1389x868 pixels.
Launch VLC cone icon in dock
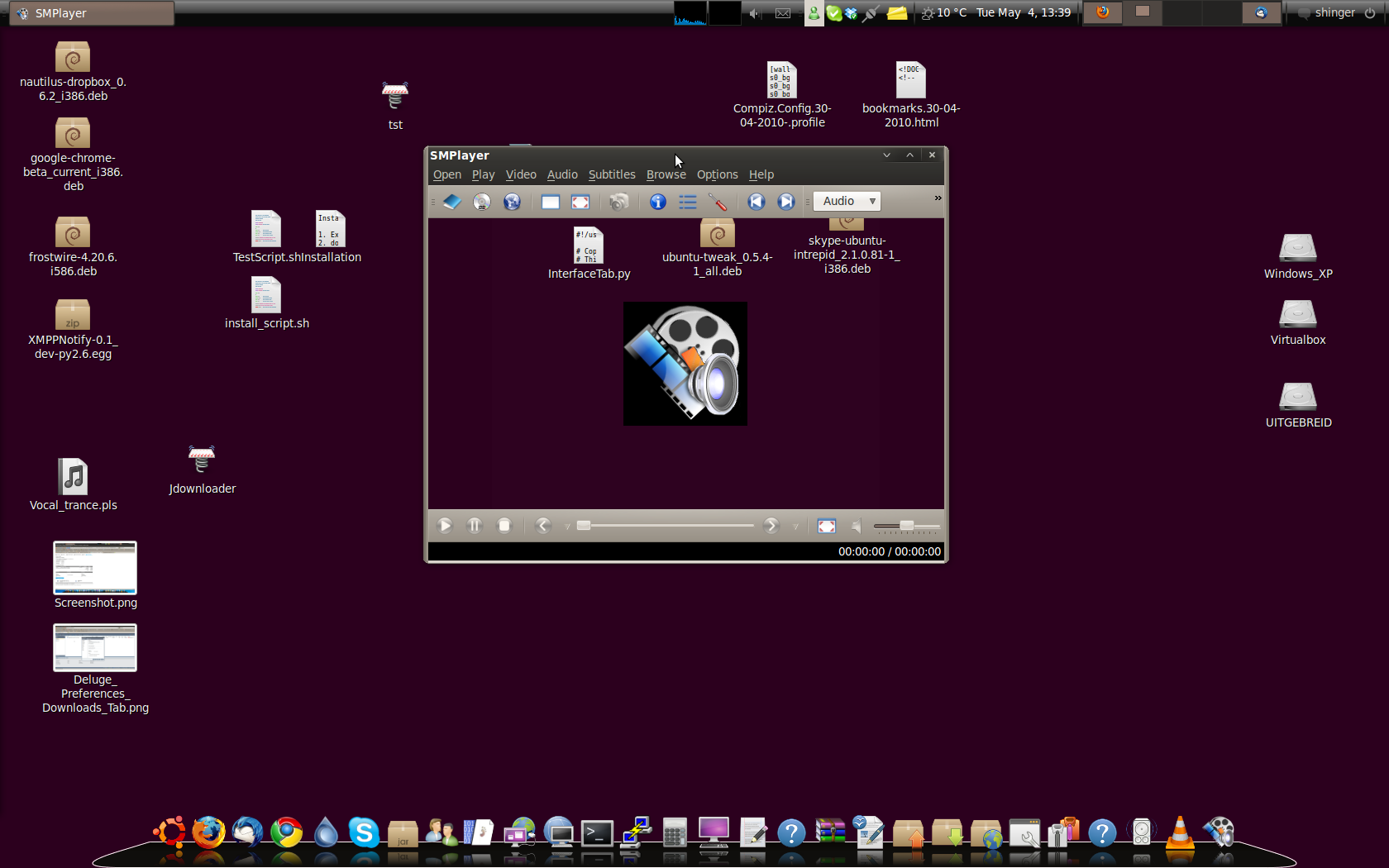click(1180, 832)
